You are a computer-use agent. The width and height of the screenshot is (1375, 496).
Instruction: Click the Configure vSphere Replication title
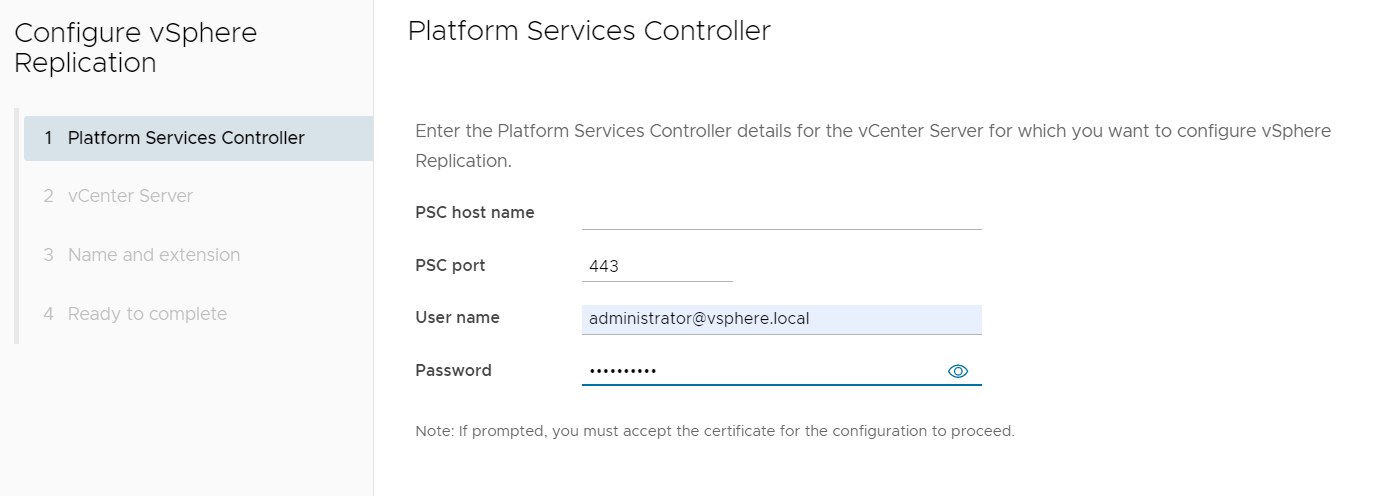pyautogui.click(x=135, y=48)
